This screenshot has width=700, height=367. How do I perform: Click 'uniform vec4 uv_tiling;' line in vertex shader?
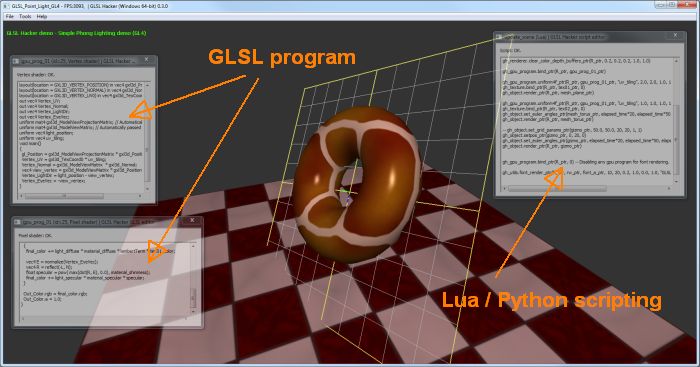[42, 138]
